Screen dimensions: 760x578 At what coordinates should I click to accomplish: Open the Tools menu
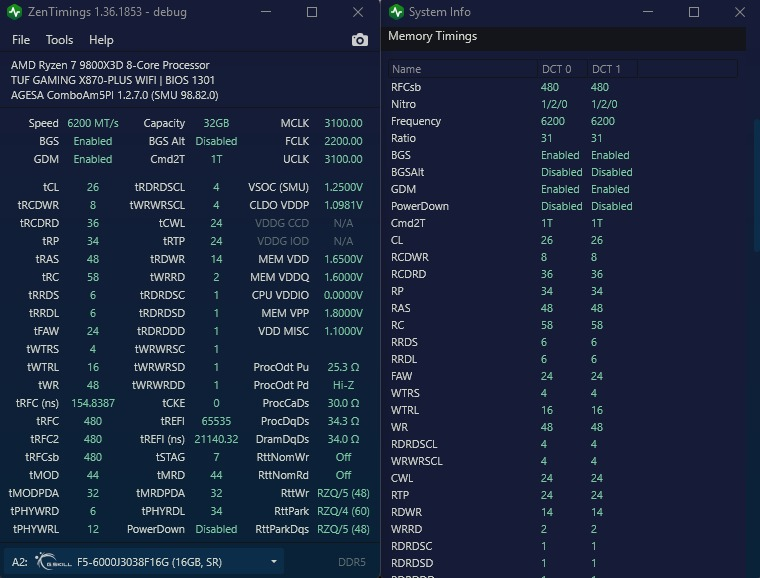(x=59, y=40)
